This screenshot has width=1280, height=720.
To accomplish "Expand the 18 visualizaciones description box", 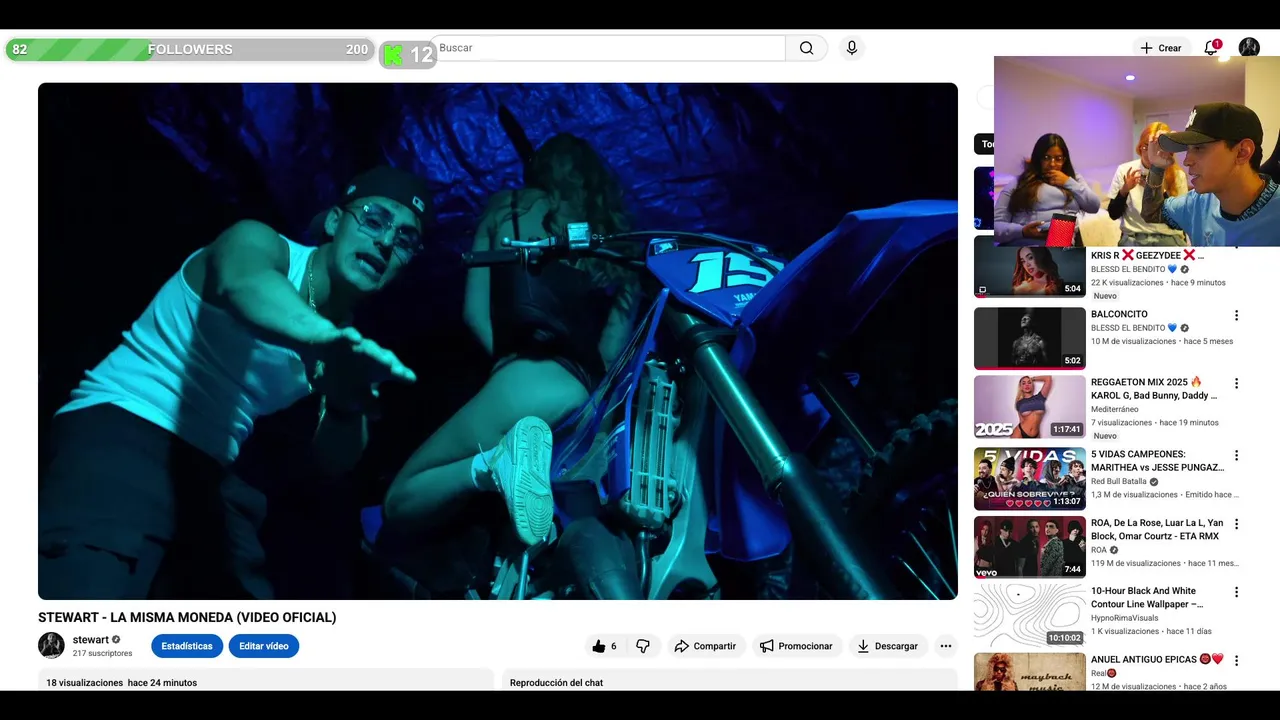I will (266, 680).
